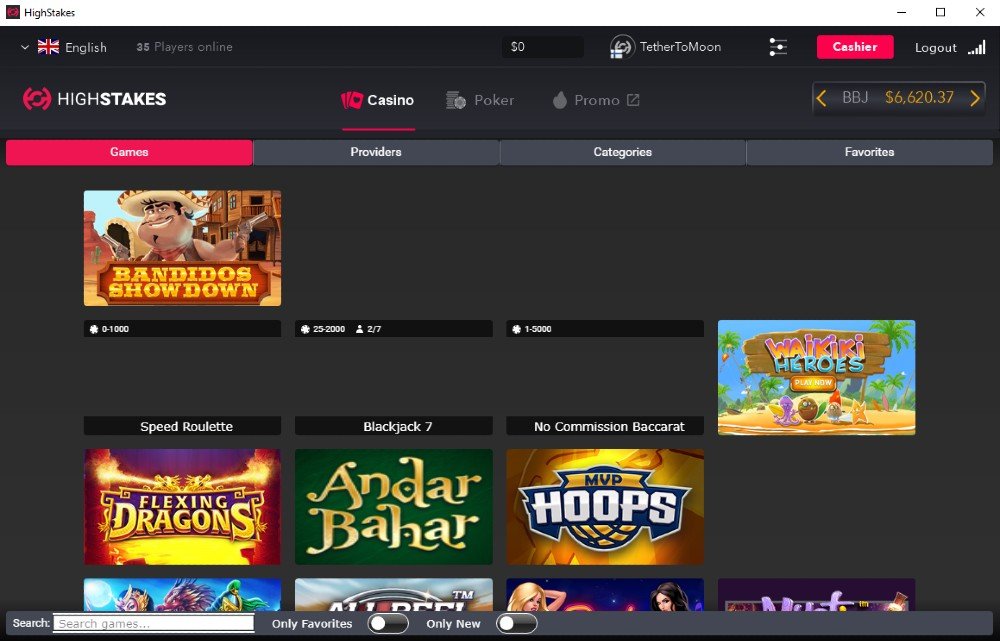Focus the Search games input field

coord(154,624)
